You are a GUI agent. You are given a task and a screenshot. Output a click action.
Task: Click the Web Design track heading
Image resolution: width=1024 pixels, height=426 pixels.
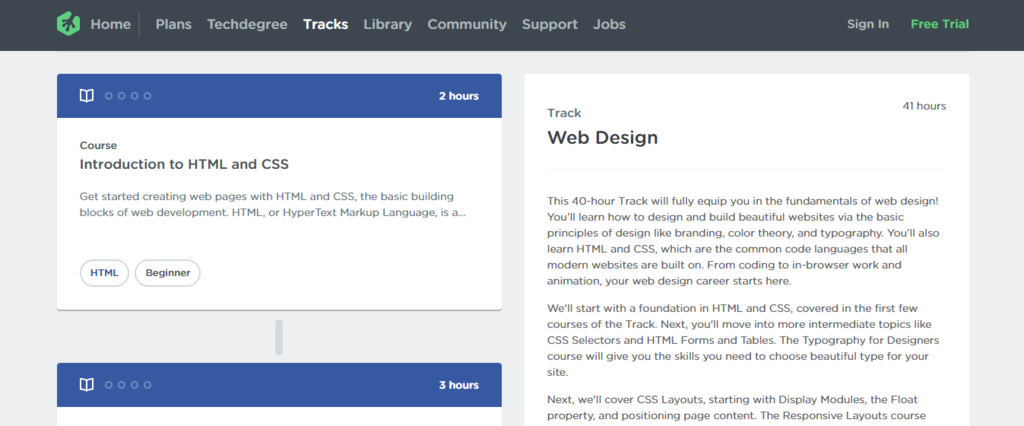pyautogui.click(x=602, y=137)
